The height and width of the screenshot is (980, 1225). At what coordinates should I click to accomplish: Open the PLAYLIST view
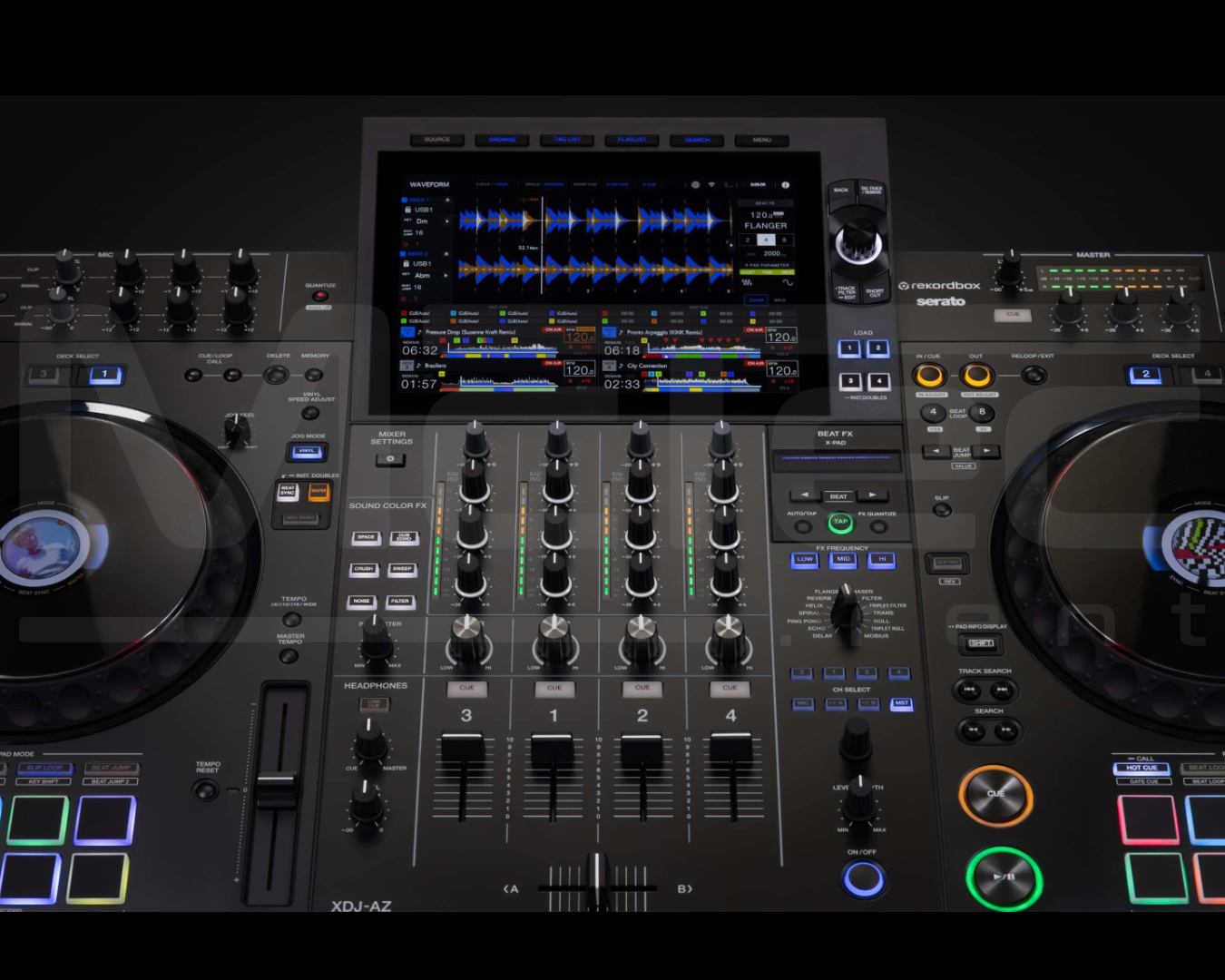pyautogui.click(x=632, y=140)
